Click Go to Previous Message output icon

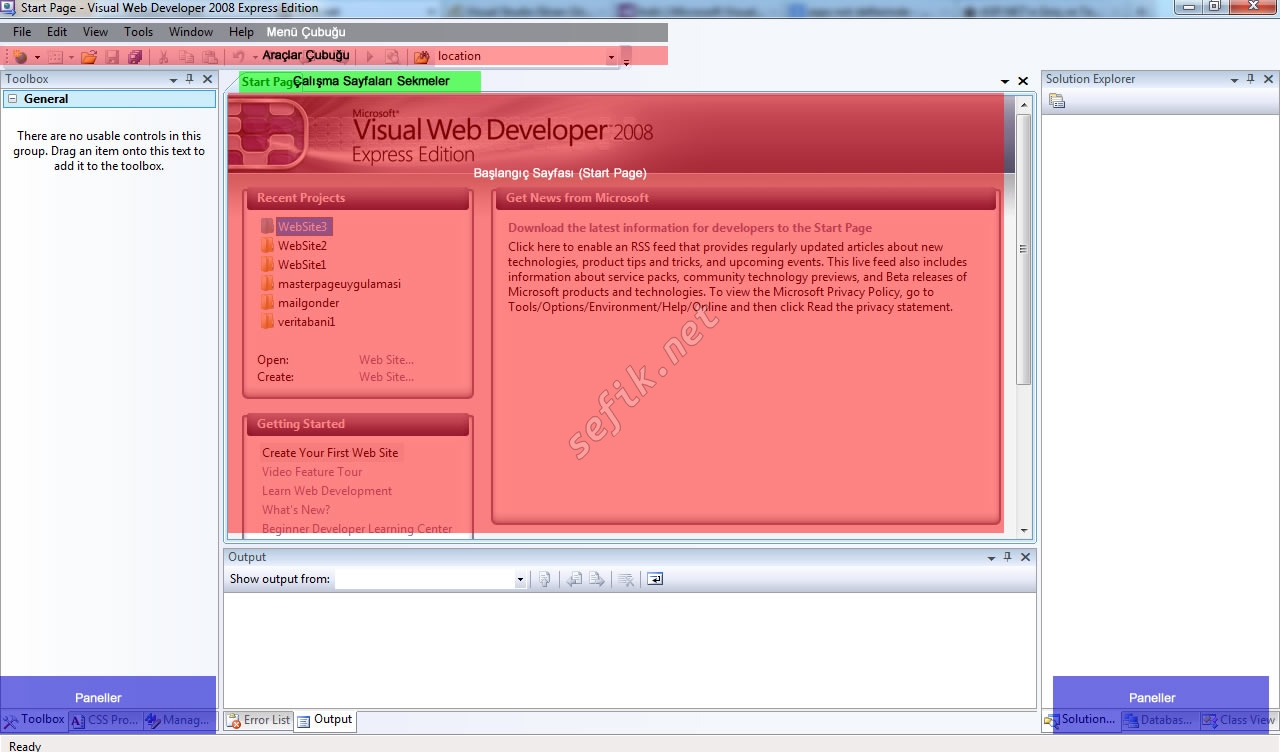click(574, 579)
